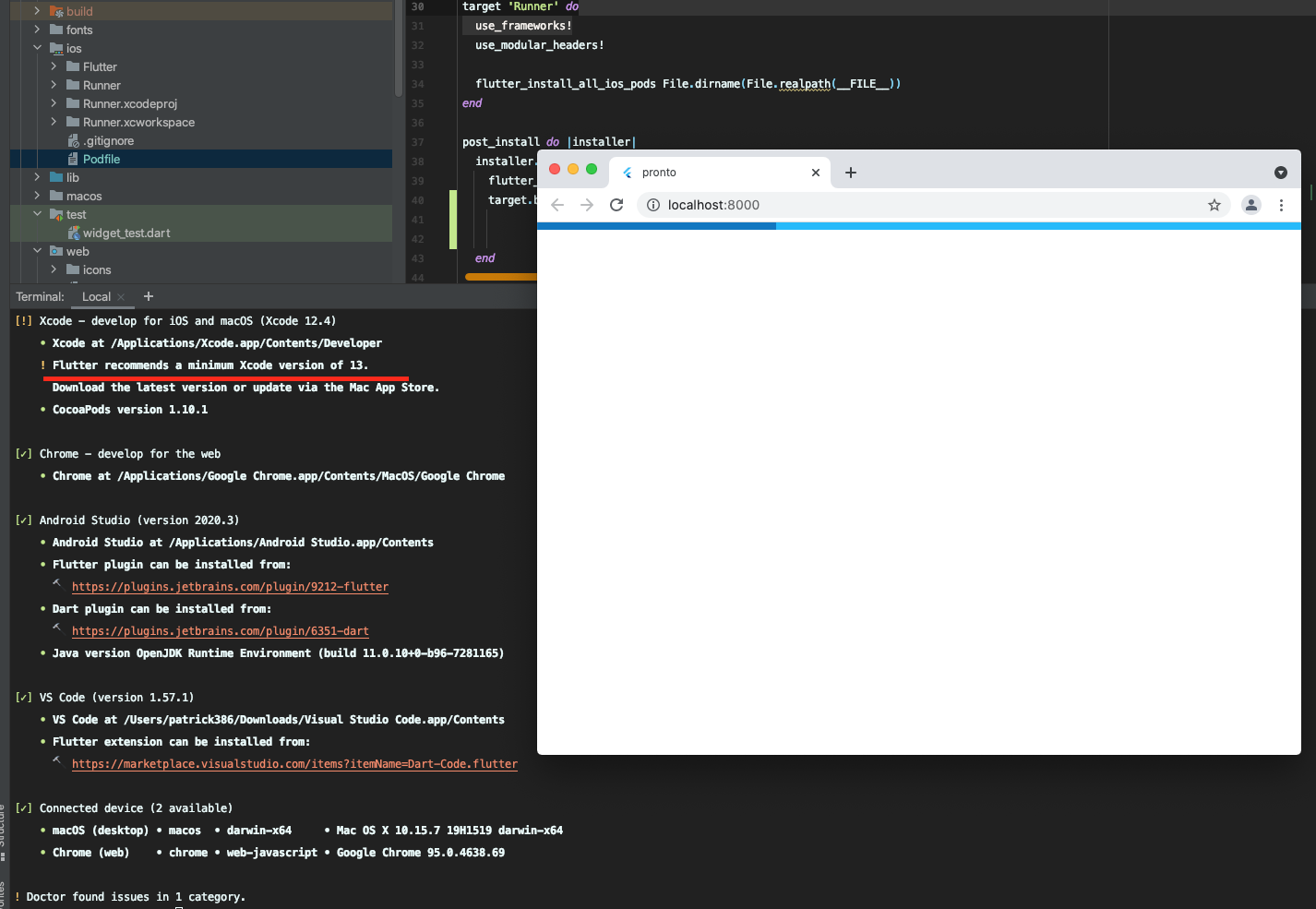Open a new Chrome tab

pyautogui.click(x=851, y=173)
